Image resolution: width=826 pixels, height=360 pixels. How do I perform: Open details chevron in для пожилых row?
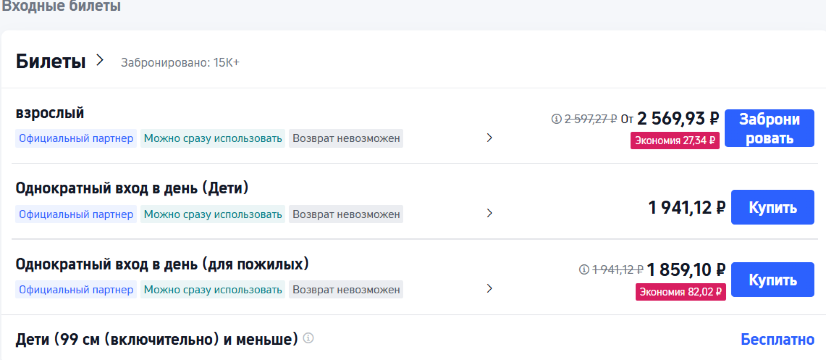tap(489, 289)
